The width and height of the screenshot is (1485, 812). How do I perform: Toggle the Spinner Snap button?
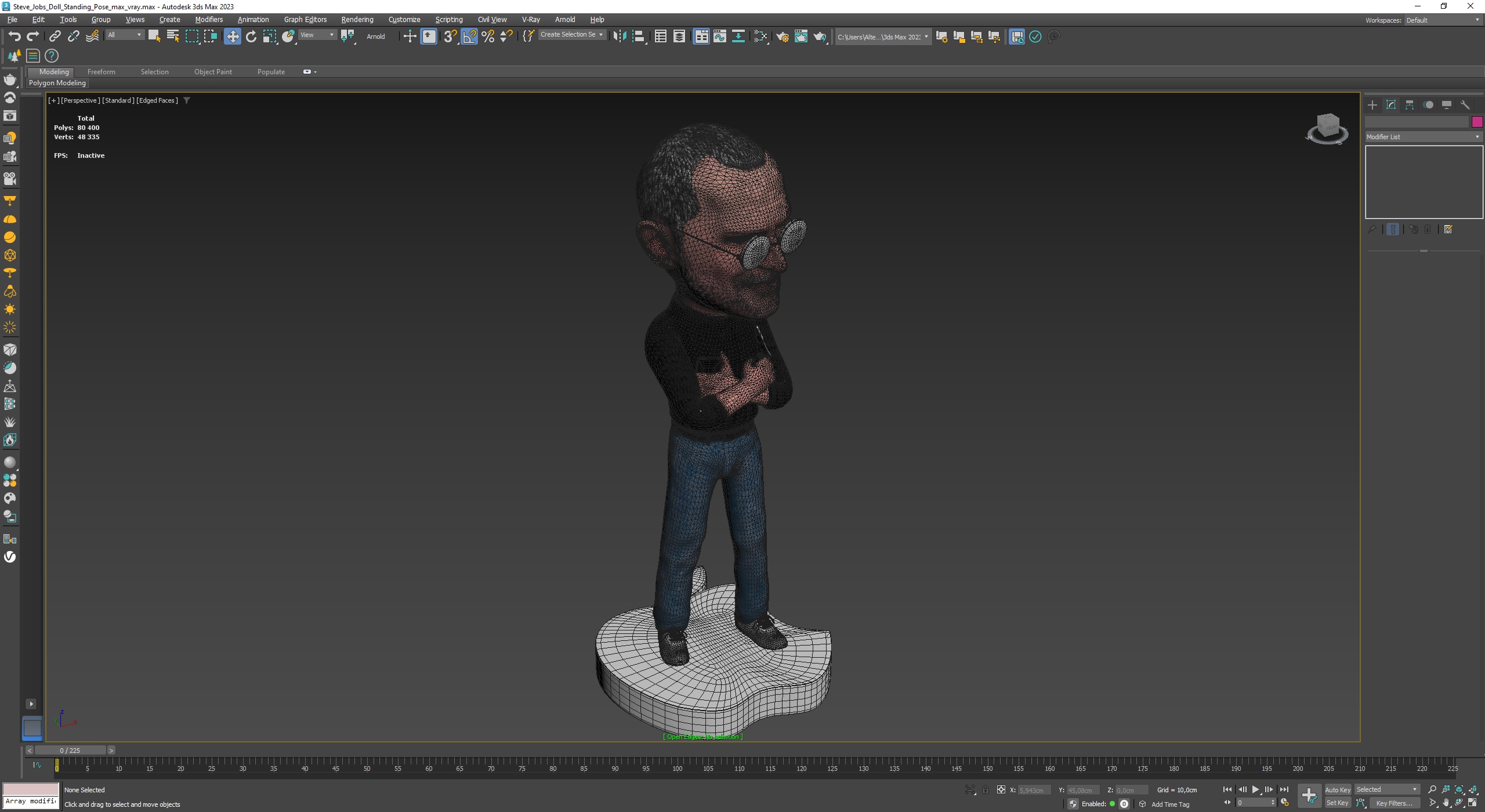[x=506, y=37]
